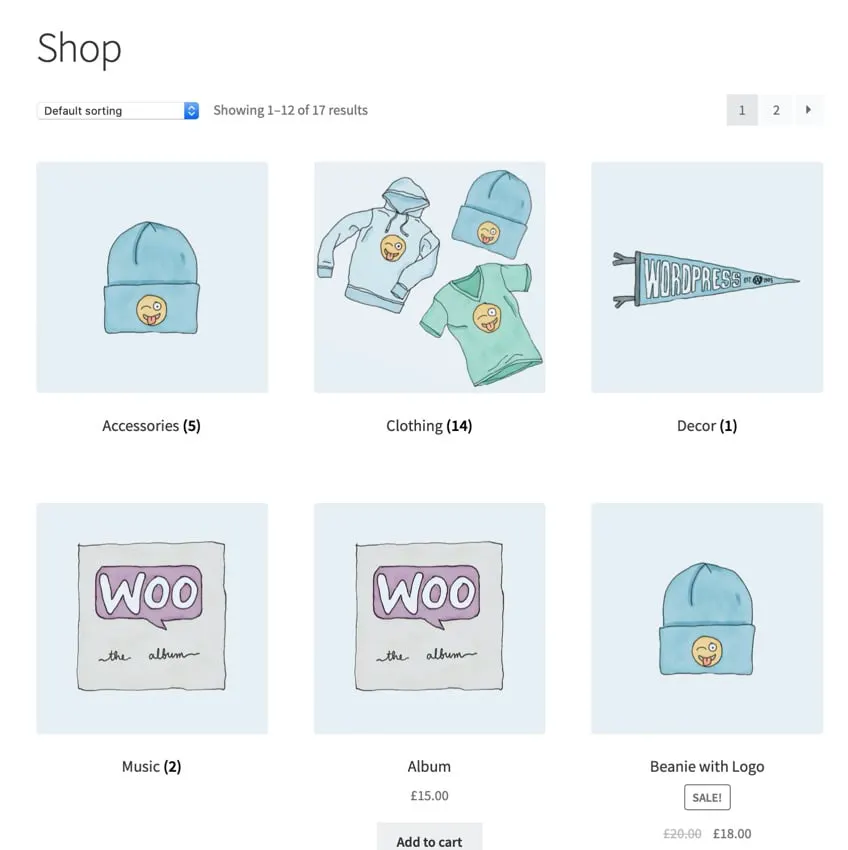Screen dimensions: 848x850
Task: Open the Beanie with Logo title link
Action: coord(707,767)
